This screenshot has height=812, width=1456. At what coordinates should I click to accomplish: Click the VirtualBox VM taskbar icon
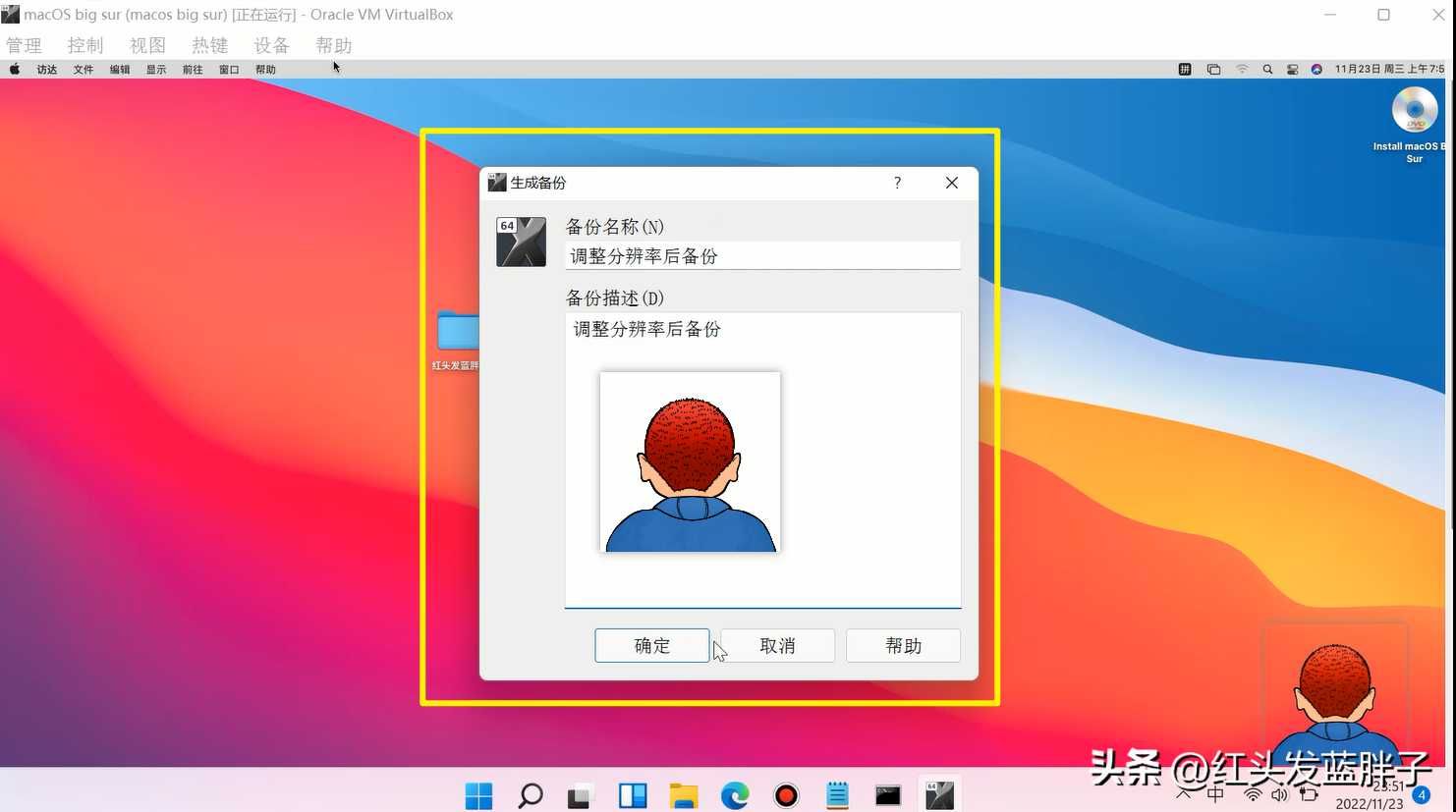[939, 795]
